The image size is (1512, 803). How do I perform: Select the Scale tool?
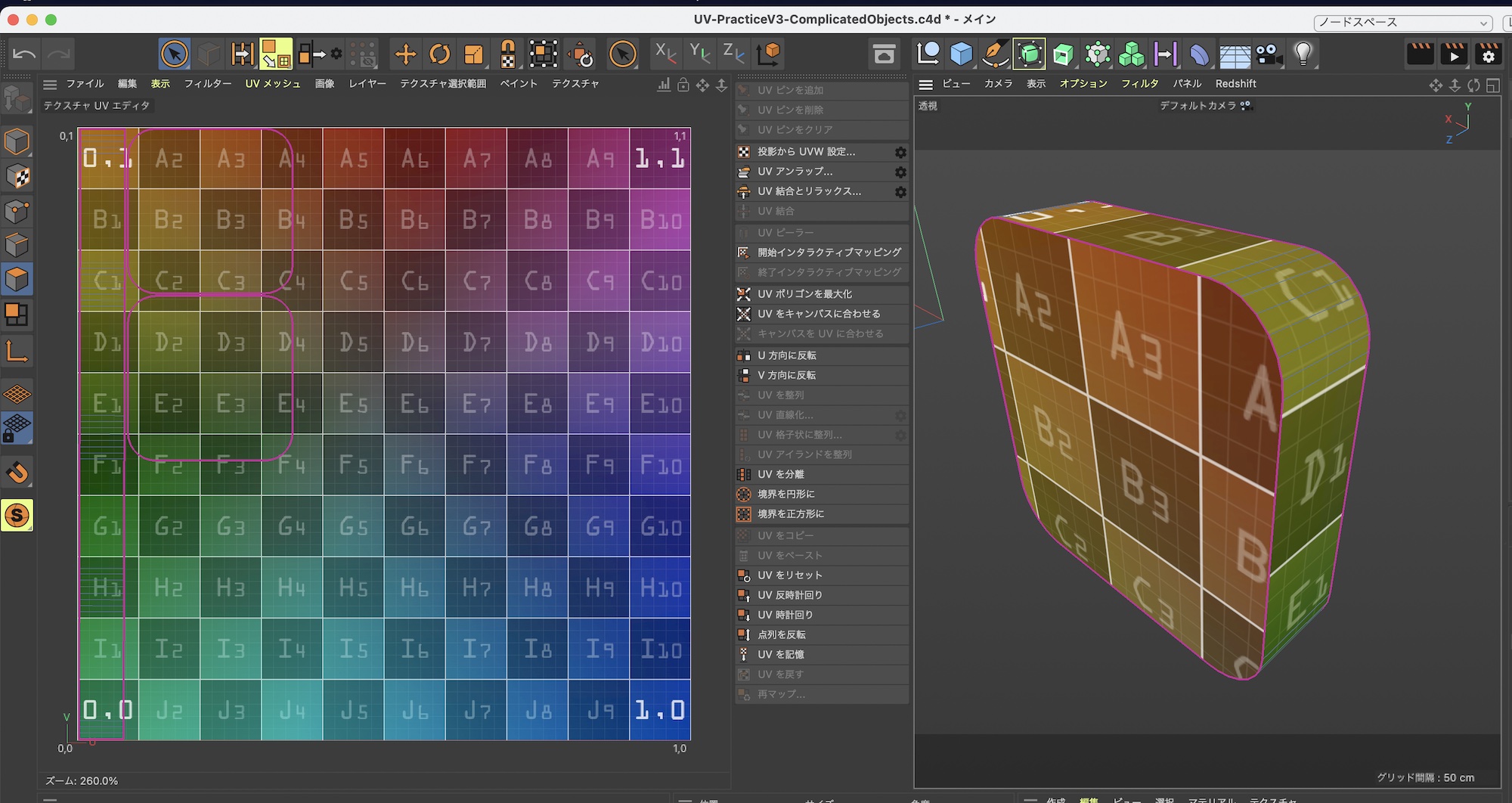[x=473, y=54]
